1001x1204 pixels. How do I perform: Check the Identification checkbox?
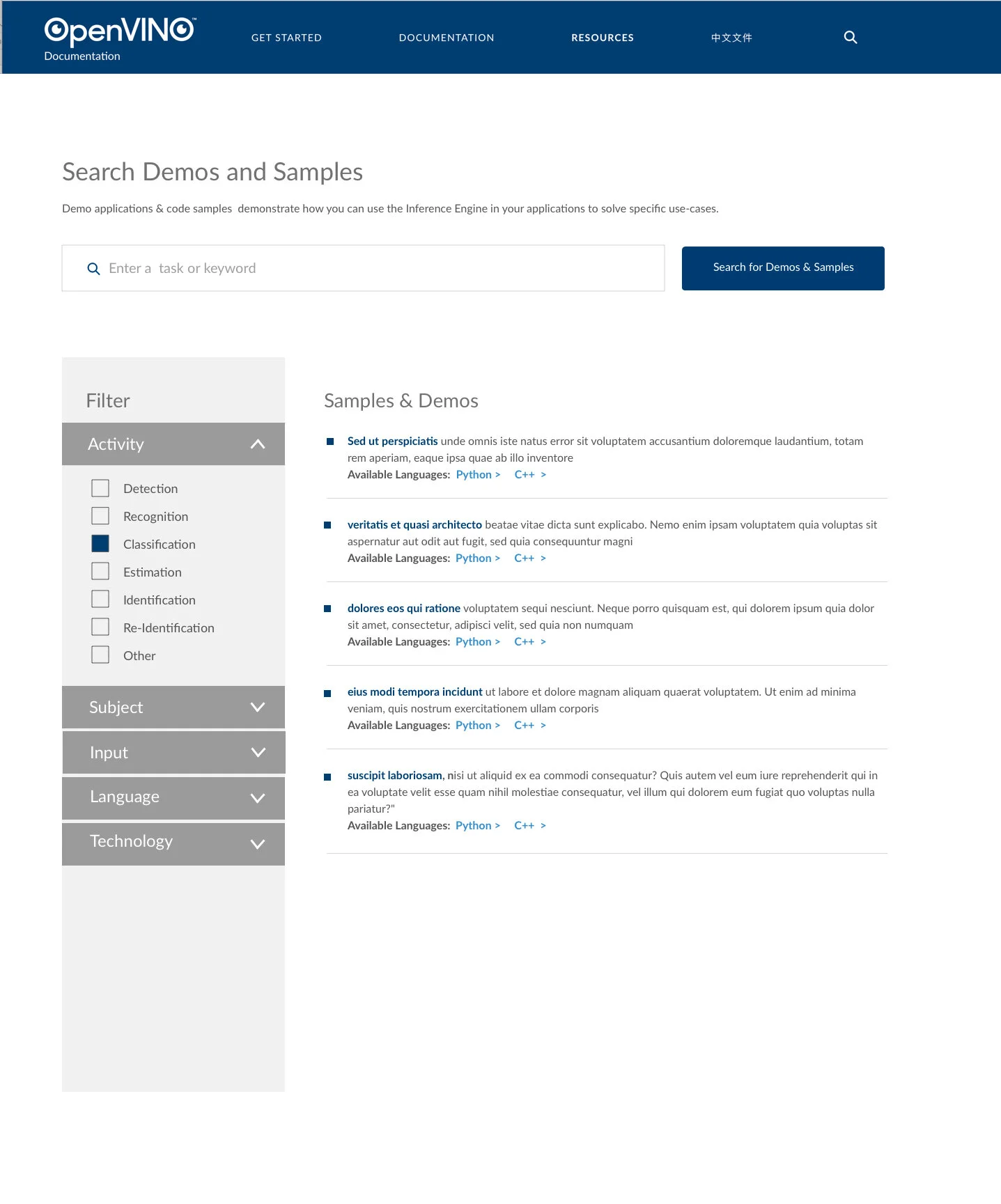[x=100, y=600]
